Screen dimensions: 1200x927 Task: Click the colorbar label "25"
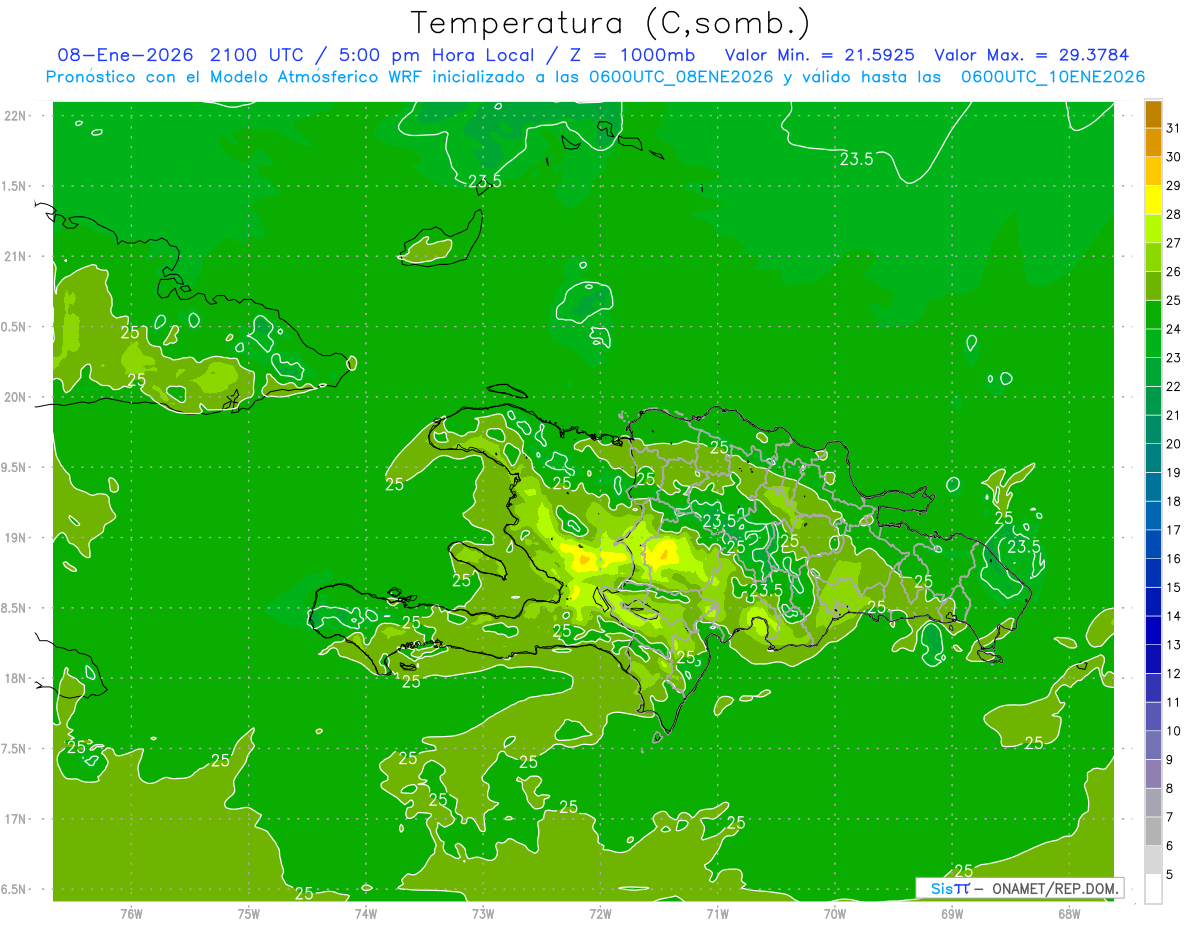point(1174,300)
